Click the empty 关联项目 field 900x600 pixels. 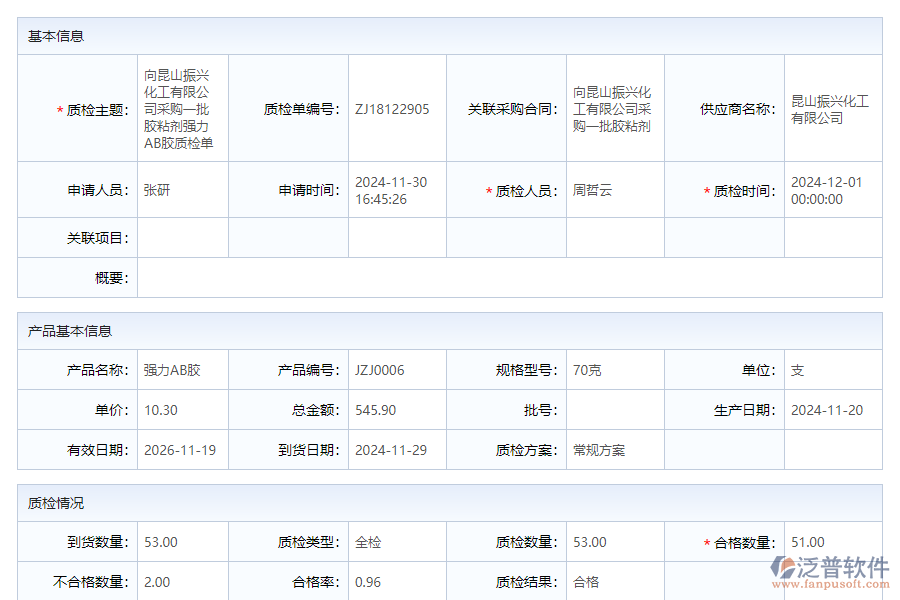tap(180, 237)
